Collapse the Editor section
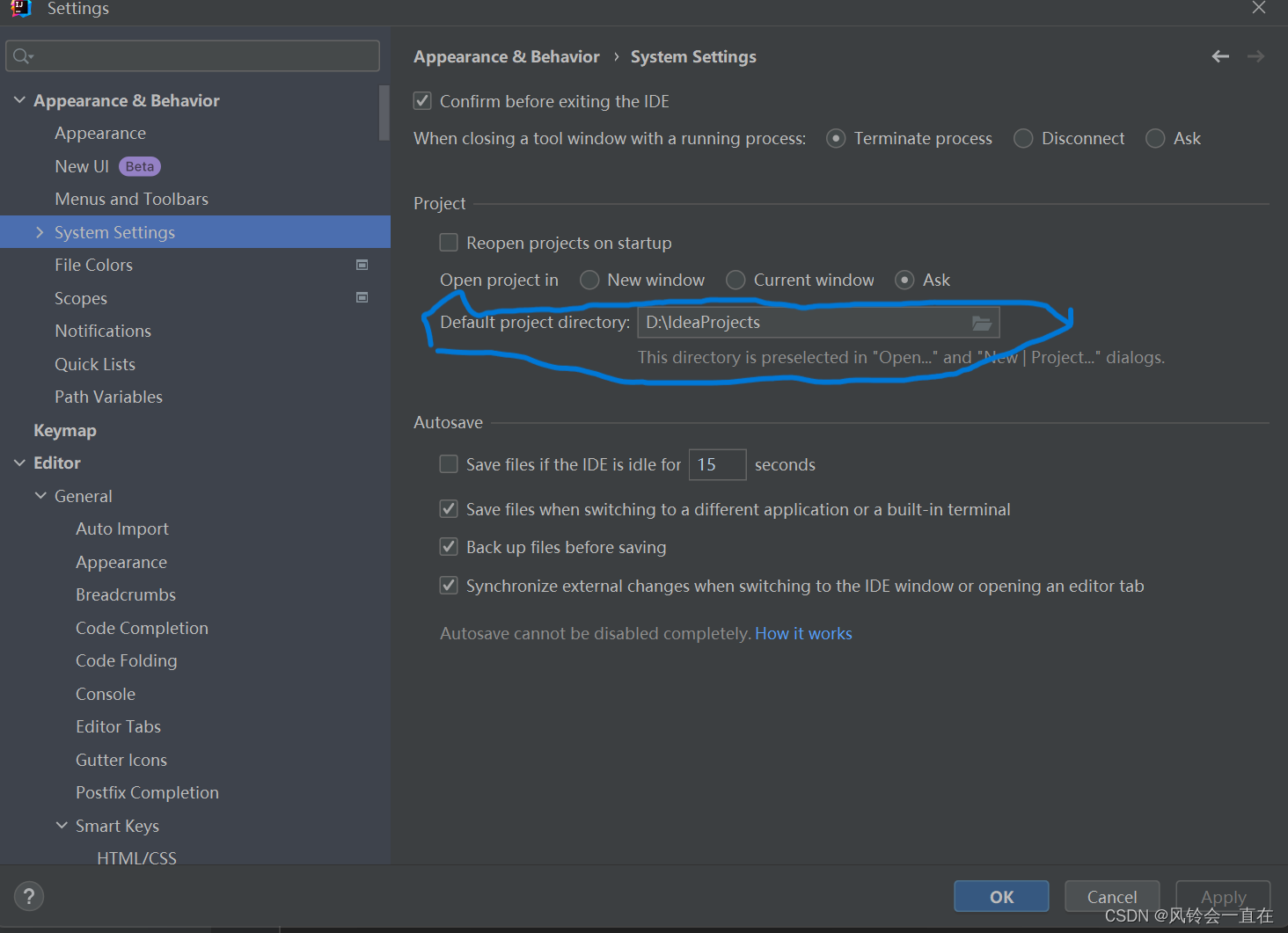1288x933 pixels. [19, 463]
